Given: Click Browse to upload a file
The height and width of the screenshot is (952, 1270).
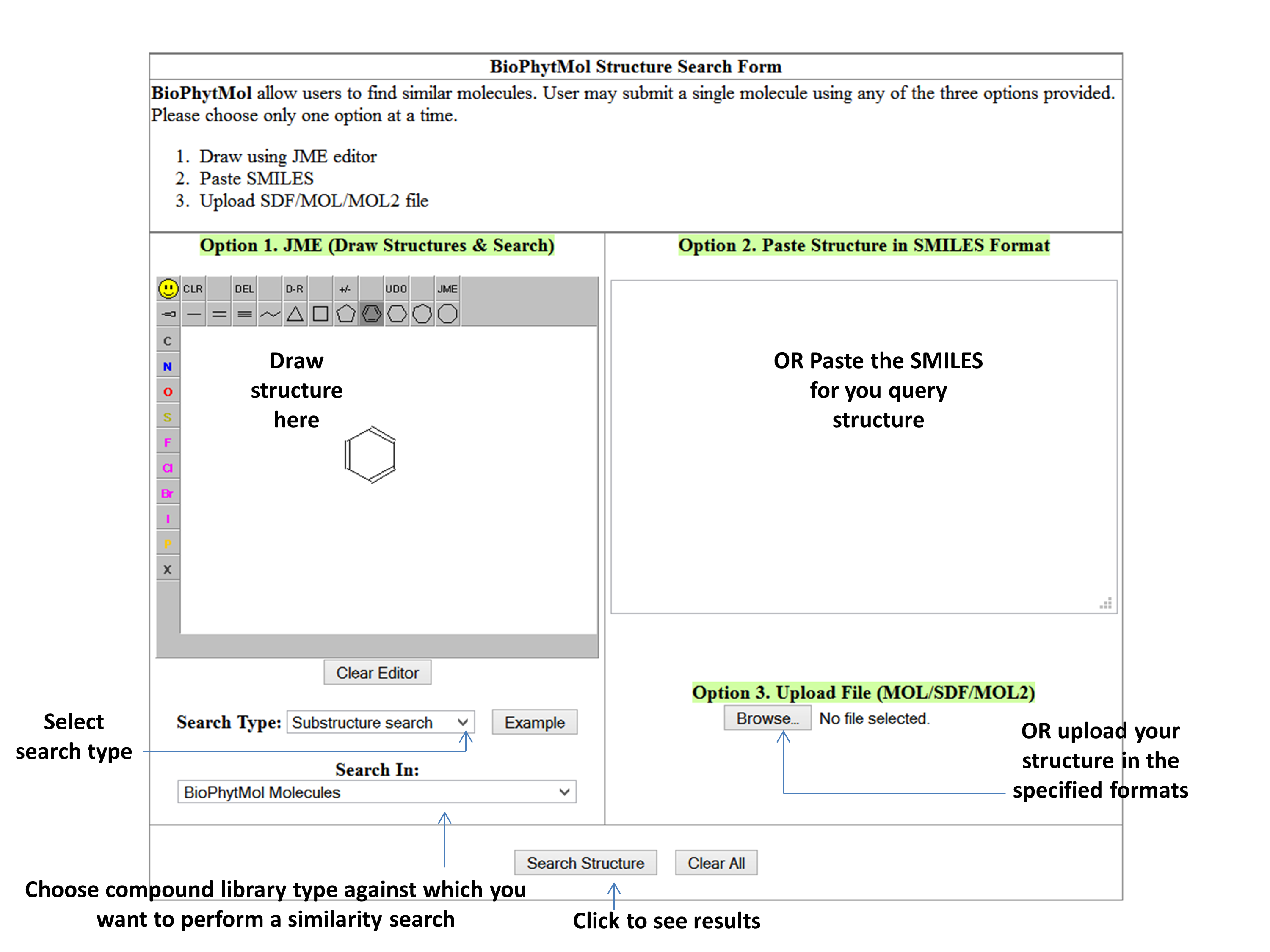Looking at the screenshot, I should pyautogui.click(x=767, y=718).
